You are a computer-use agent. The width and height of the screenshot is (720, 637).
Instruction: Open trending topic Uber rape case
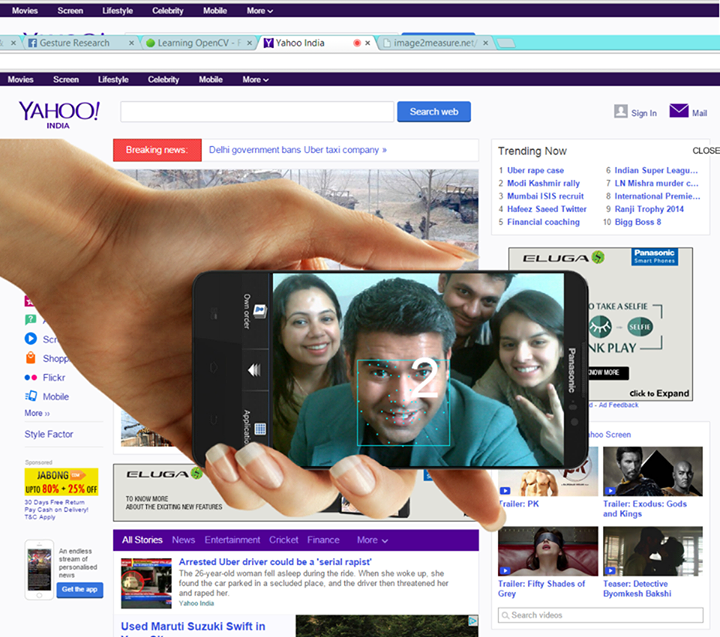coord(535,170)
